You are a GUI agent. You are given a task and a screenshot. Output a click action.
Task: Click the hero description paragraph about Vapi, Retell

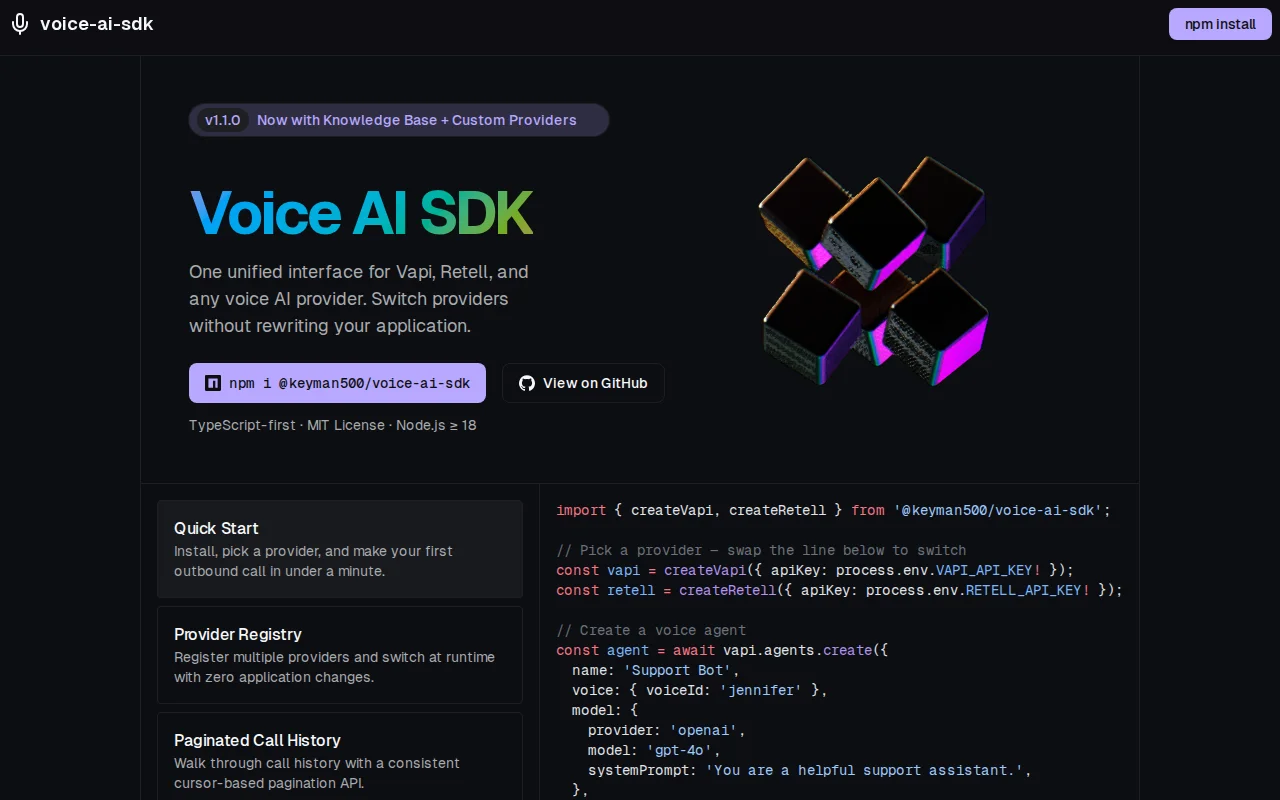point(359,299)
